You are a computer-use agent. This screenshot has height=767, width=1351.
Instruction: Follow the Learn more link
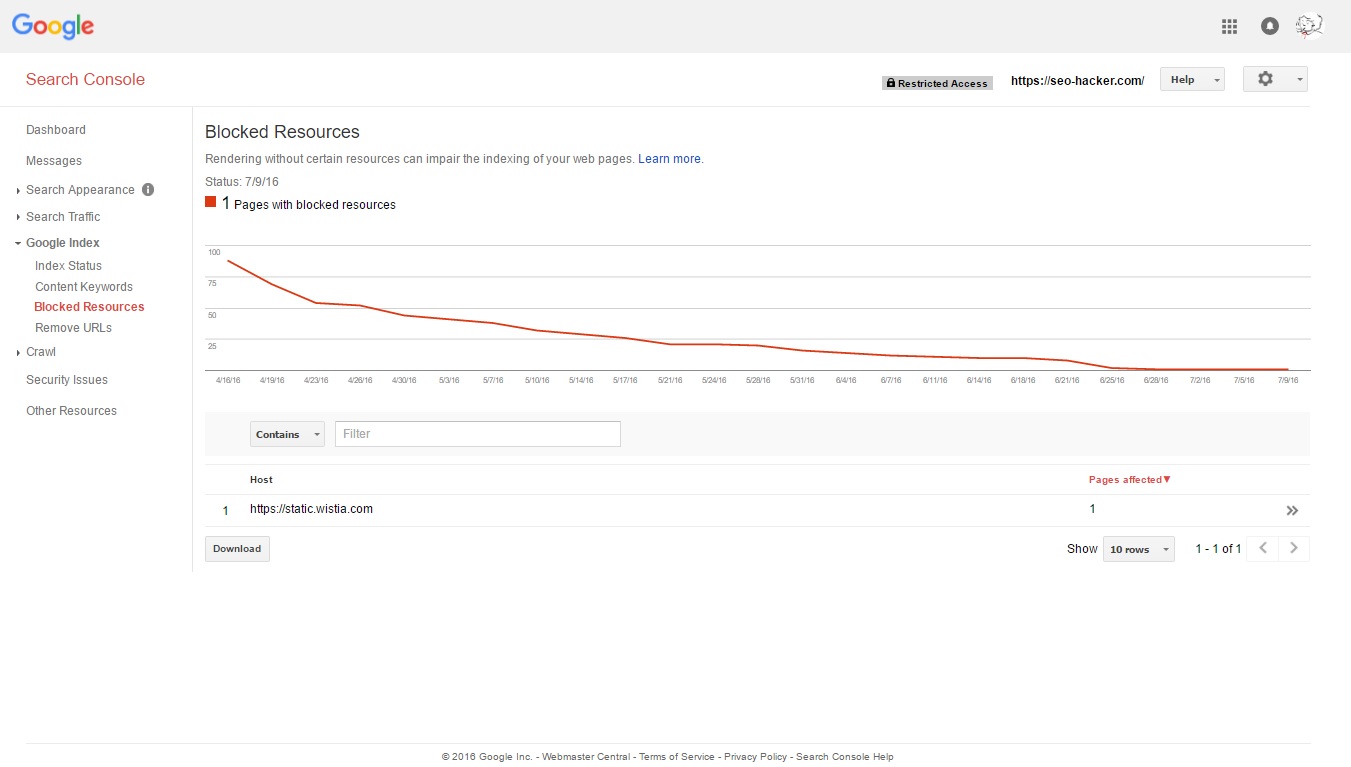tap(669, 159)
